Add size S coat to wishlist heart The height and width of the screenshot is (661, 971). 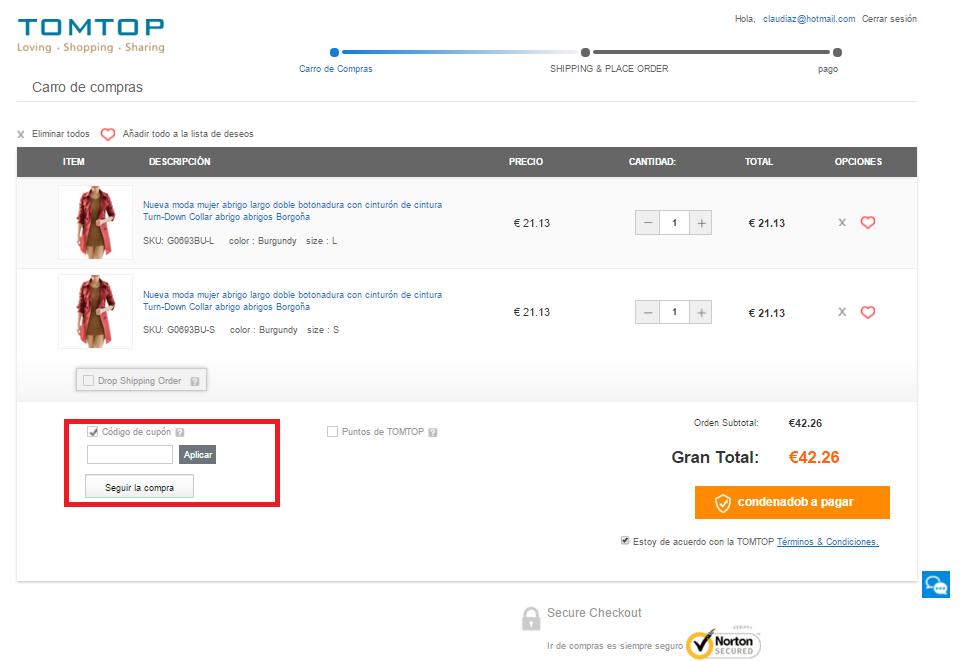868,312
